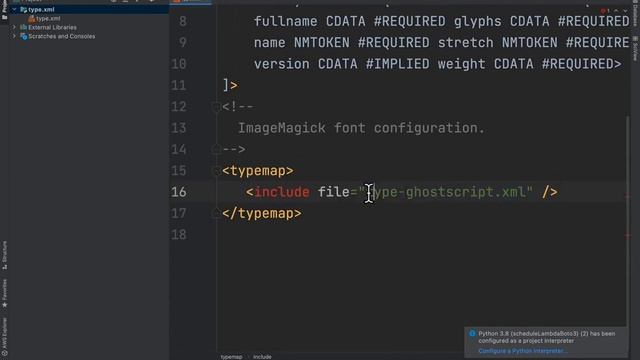Click line number 11 in gutter
Viewport: 640px width, 360px height.
pos(179,85)
